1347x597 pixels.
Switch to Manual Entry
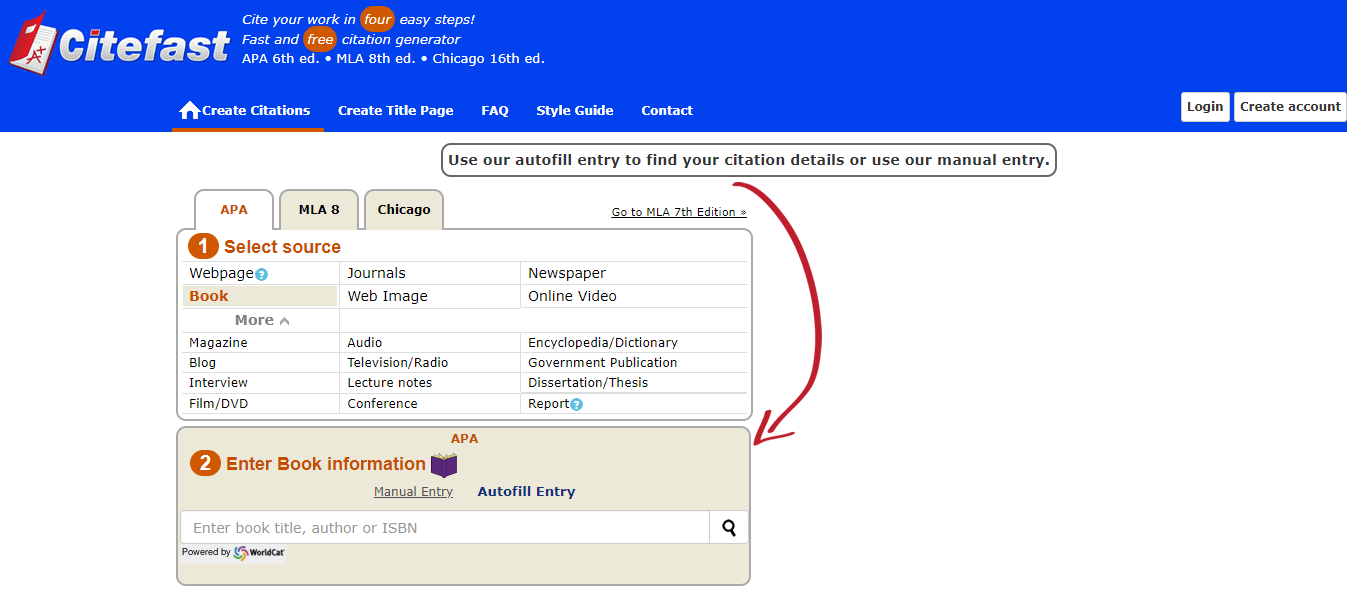(x=413, y=492)
